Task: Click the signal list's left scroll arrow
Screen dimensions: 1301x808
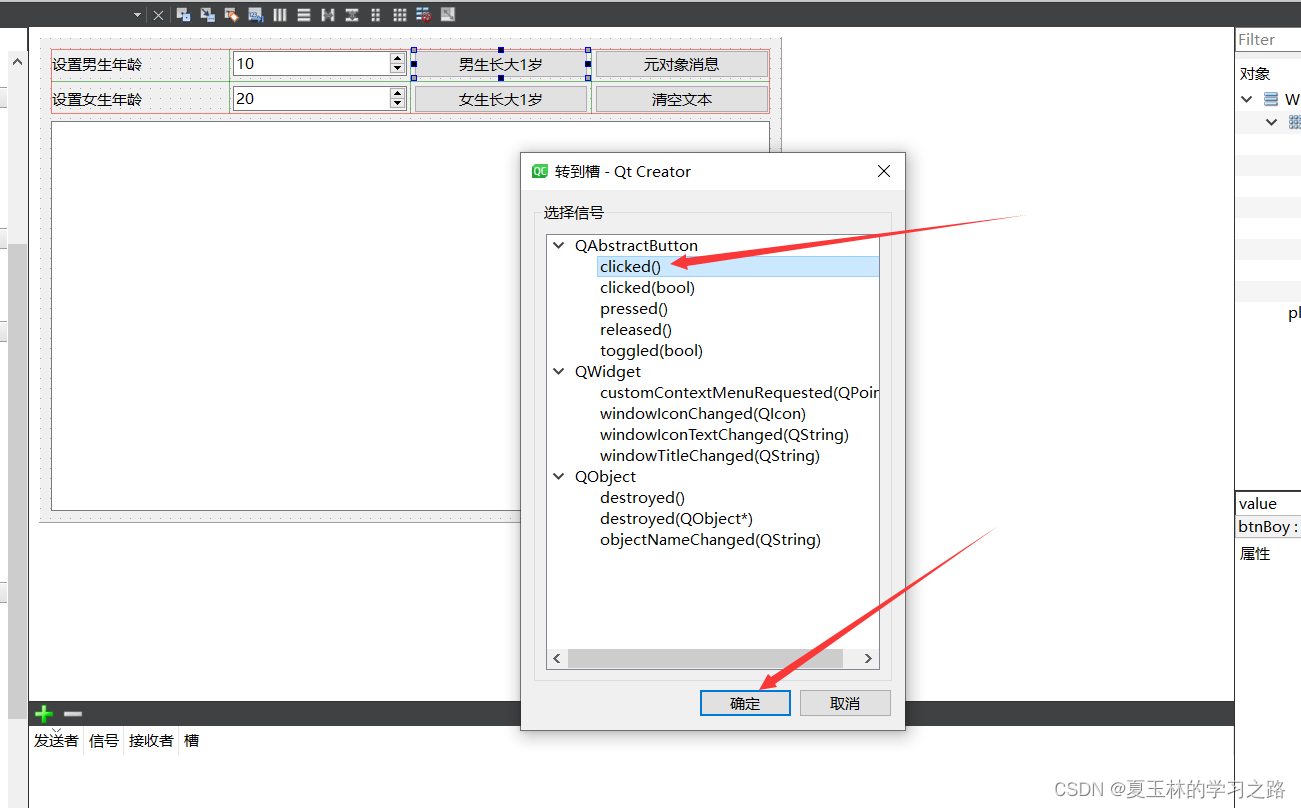Action: 558,659
